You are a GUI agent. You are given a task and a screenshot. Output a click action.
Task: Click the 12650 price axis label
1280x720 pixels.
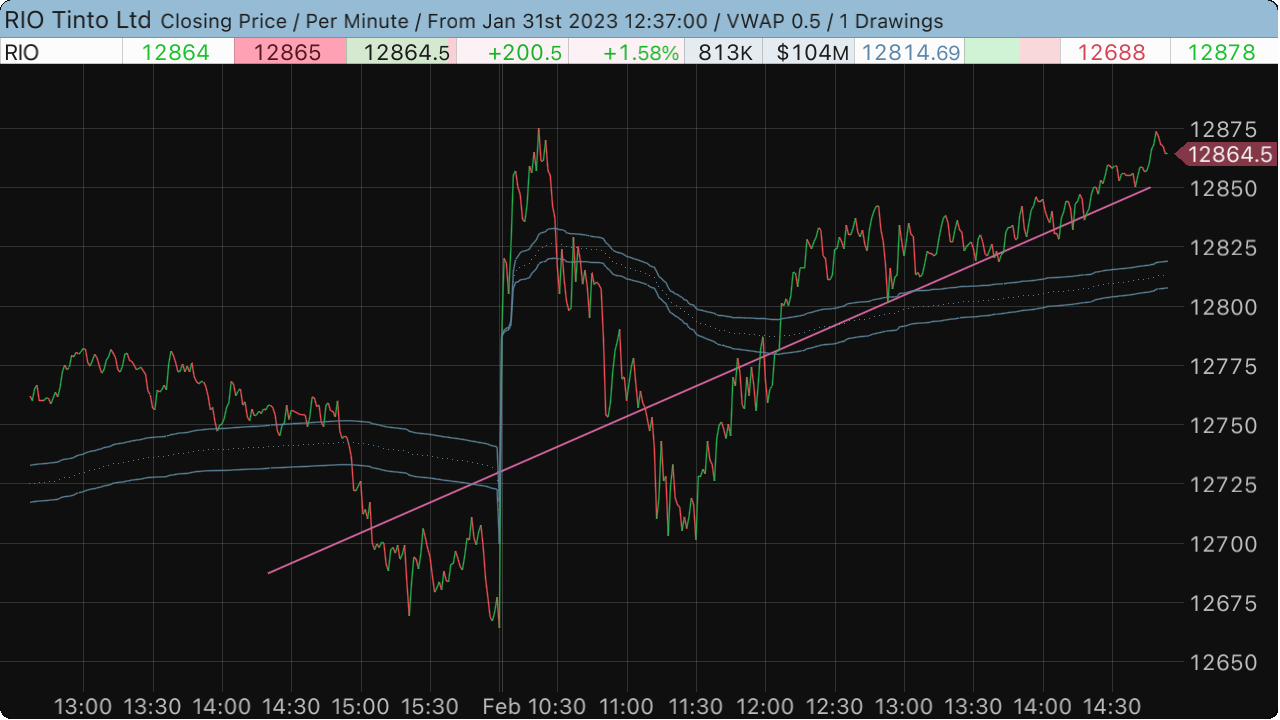point(1223,663)
